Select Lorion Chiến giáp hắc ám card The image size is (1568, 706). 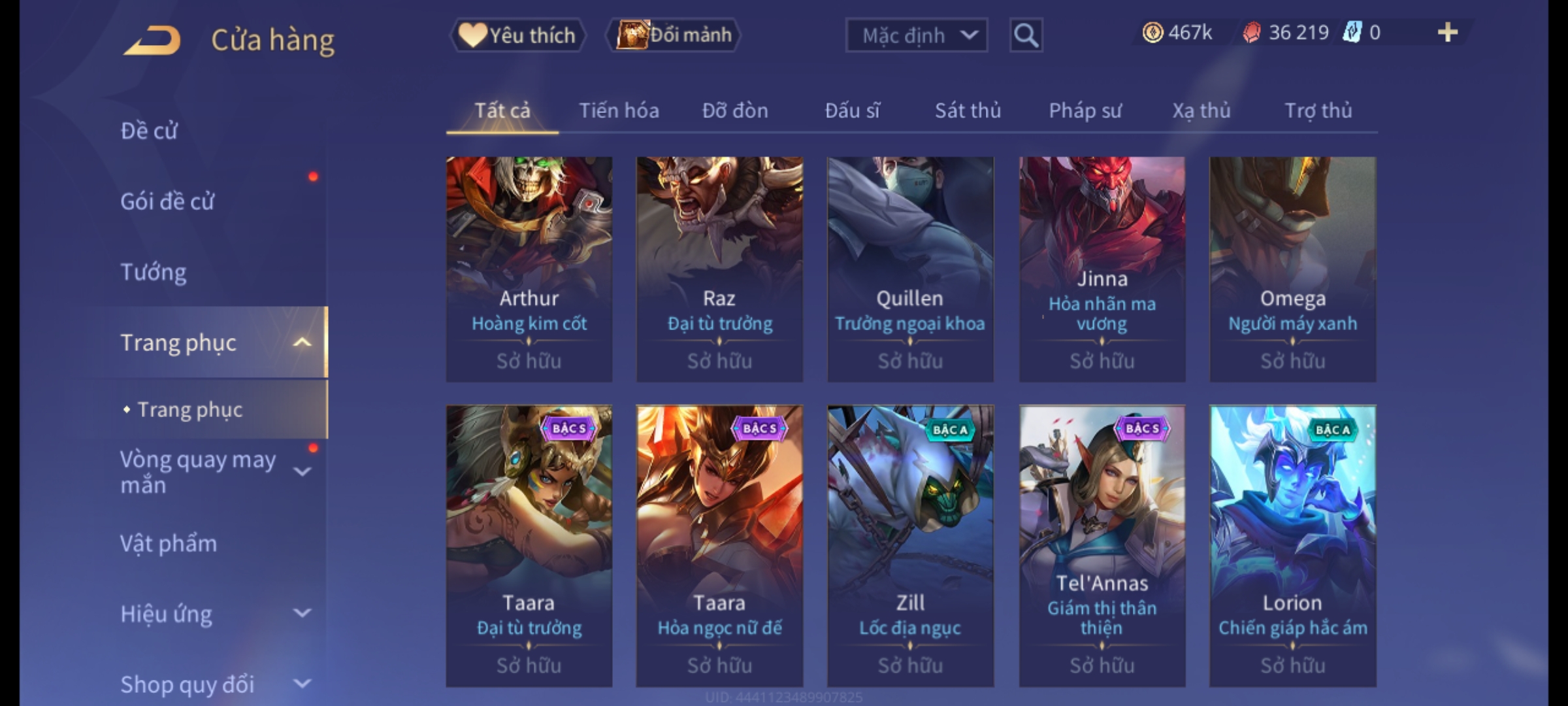click(1292, 546)
